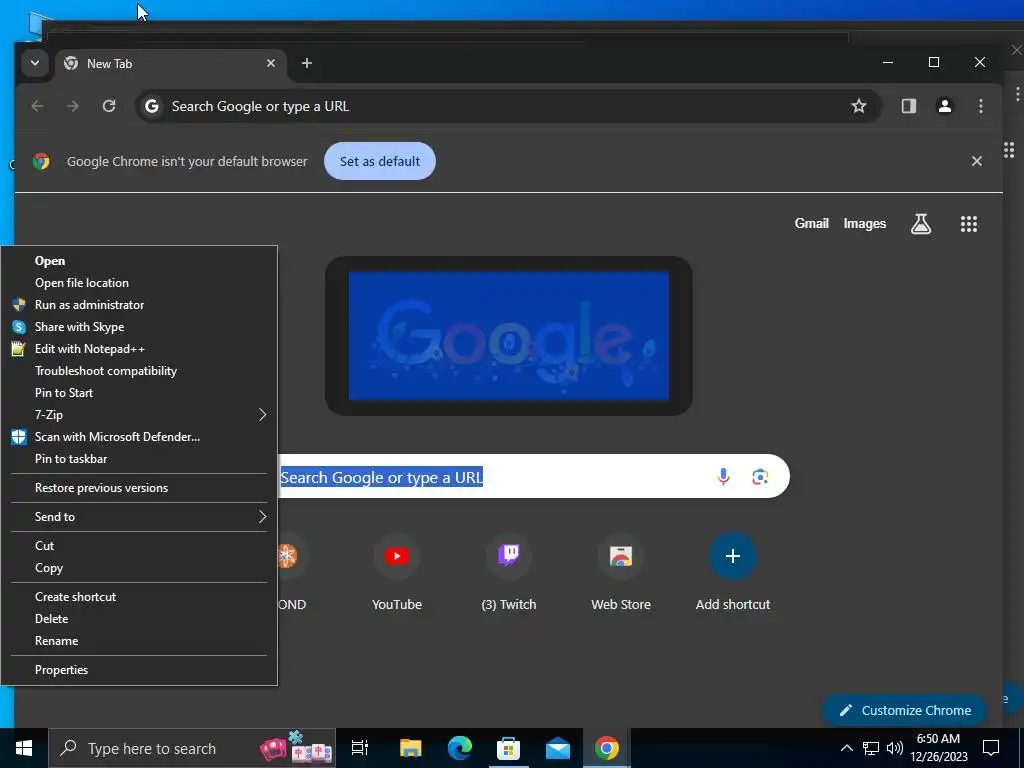
Task: Open the Twitch shortcut
Action: pyautogui.click(x=509, y=571)
